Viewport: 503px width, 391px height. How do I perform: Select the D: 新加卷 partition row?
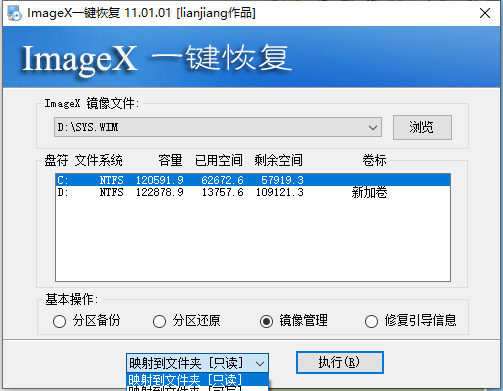coord(253,192)
